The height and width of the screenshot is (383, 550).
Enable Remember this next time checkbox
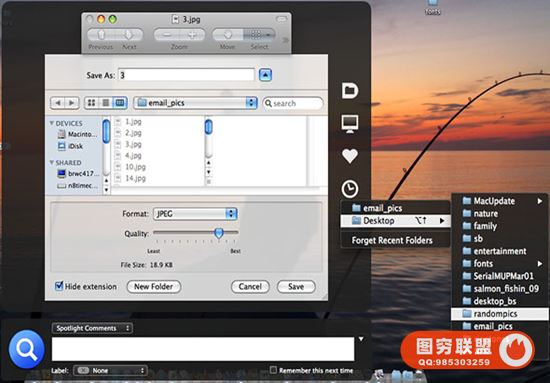(x=273, y=370)
